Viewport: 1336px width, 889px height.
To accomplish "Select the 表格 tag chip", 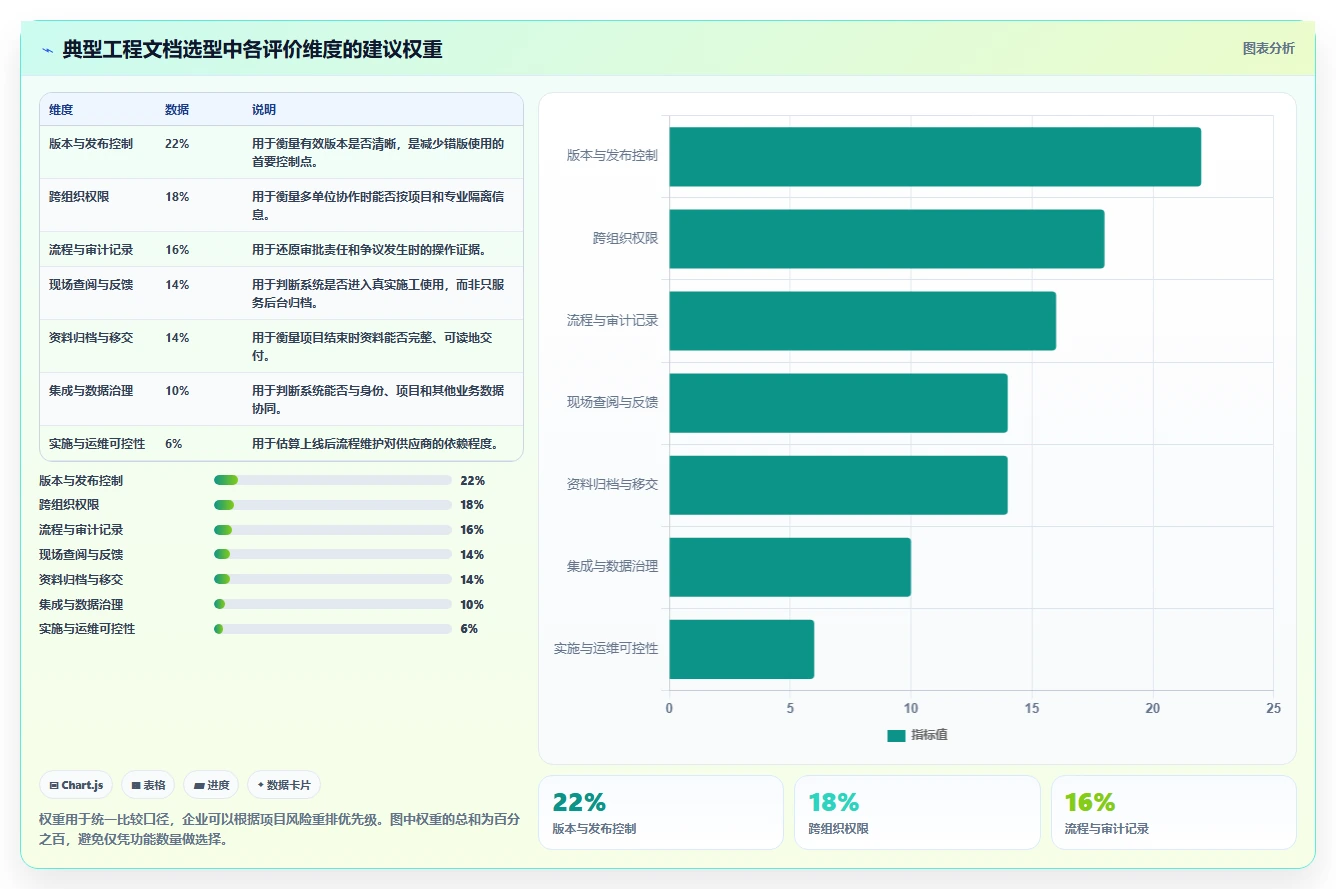I will [x=149, y=785].
